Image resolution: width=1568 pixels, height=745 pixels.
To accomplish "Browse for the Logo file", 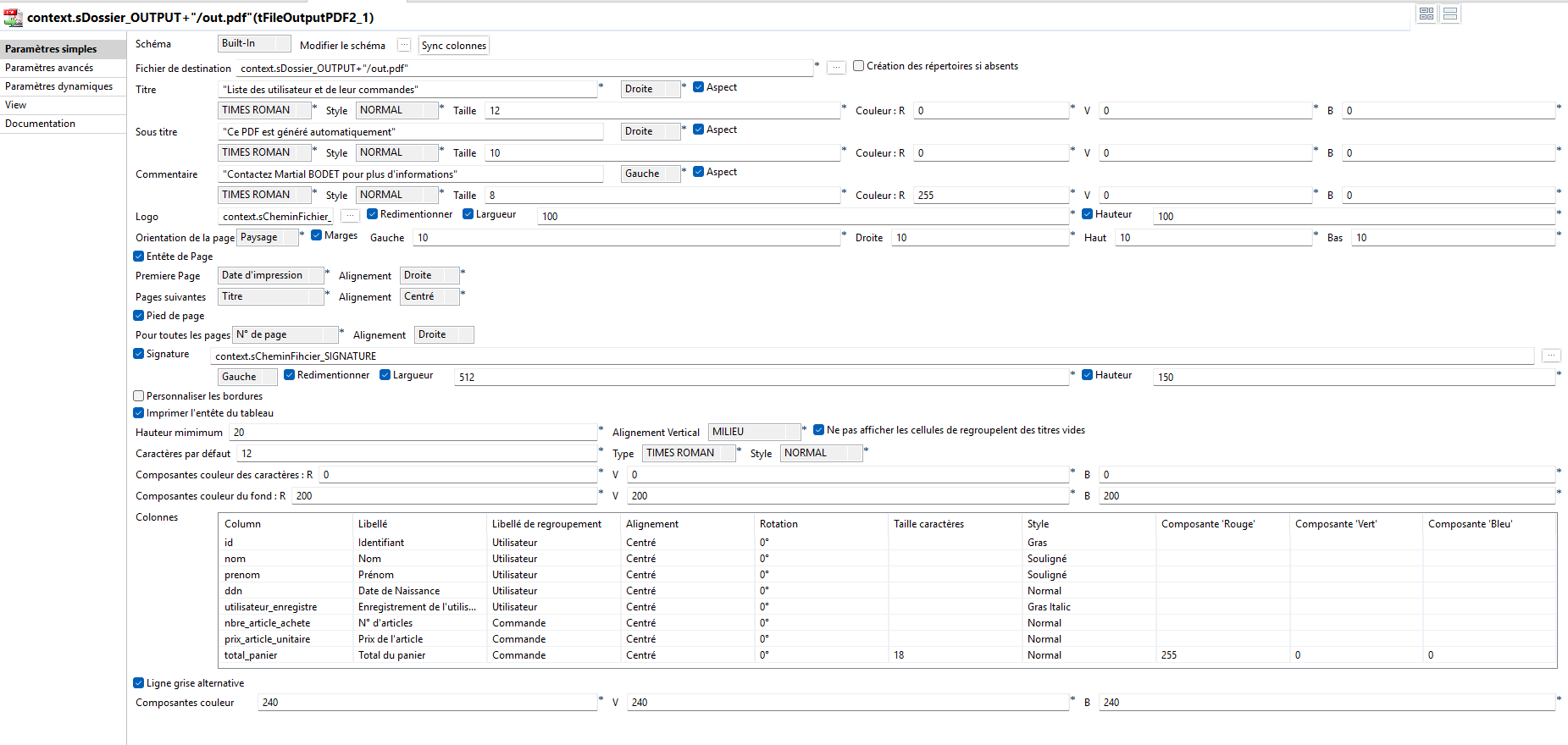I will click(x=350, y=216).
